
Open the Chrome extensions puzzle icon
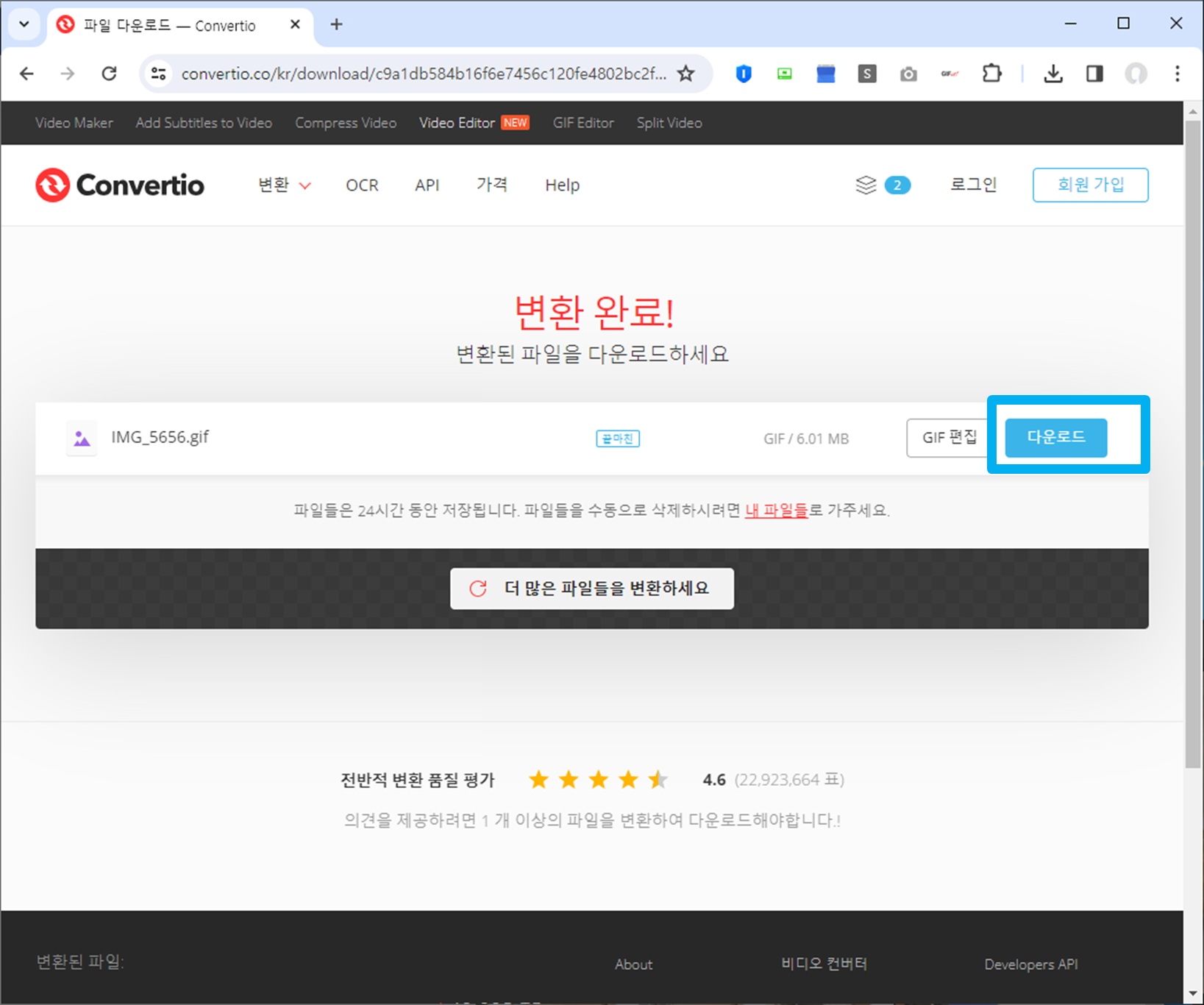(x=991, y=74)
